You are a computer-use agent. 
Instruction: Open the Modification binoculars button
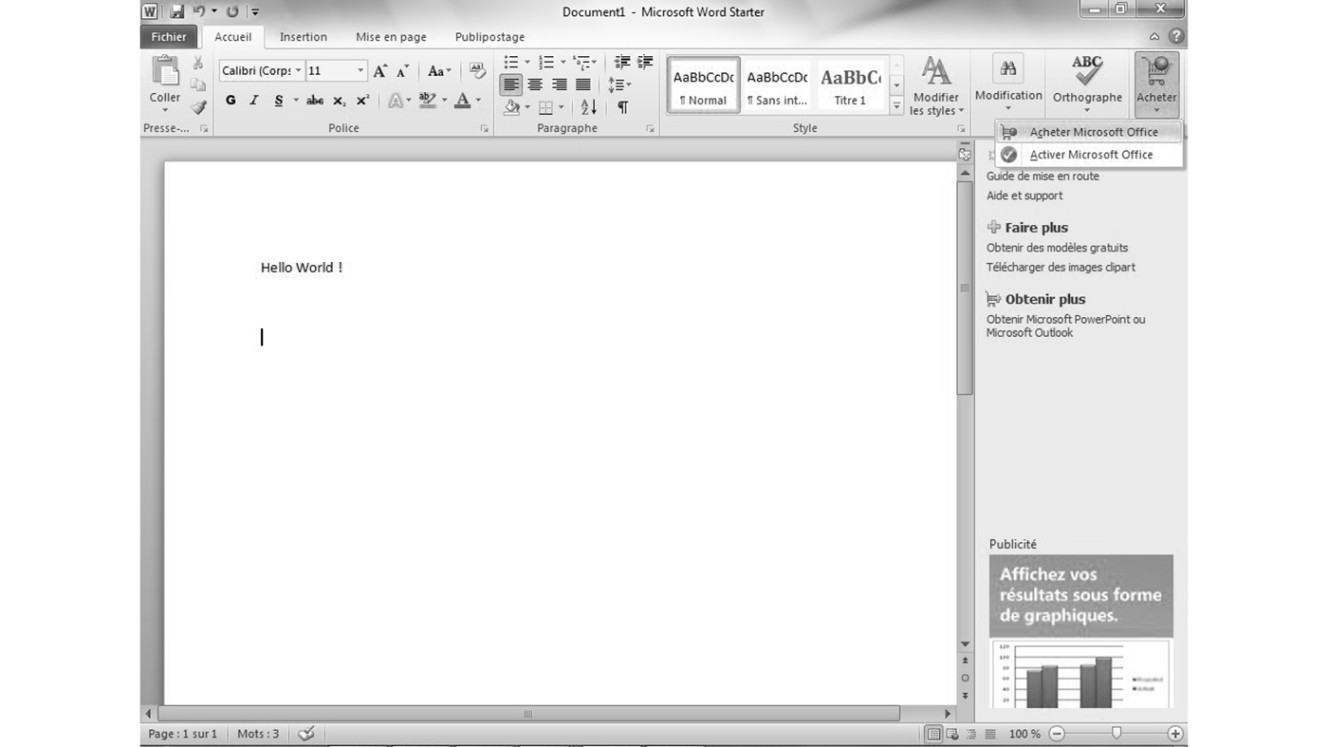pos(1008,84)
